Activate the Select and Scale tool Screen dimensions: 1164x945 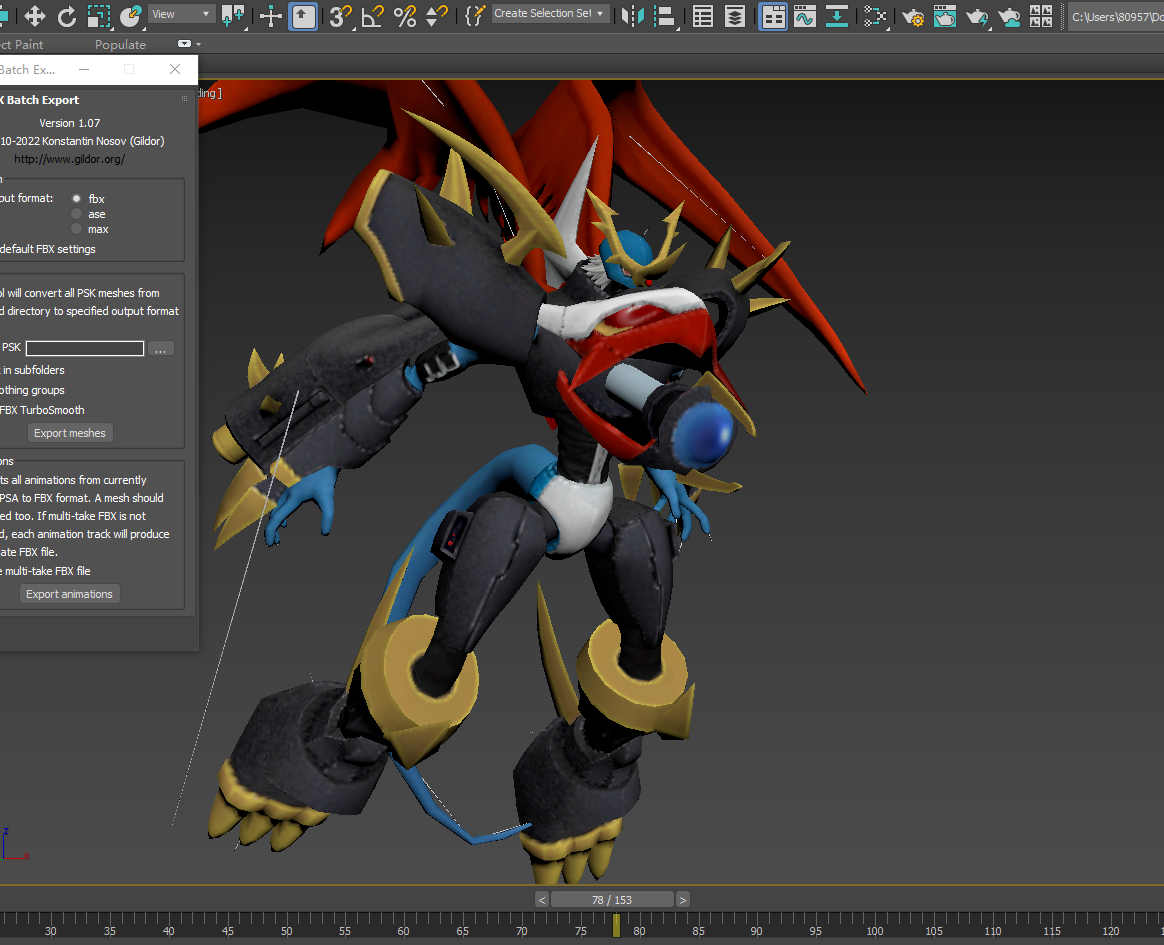[99, 16]
